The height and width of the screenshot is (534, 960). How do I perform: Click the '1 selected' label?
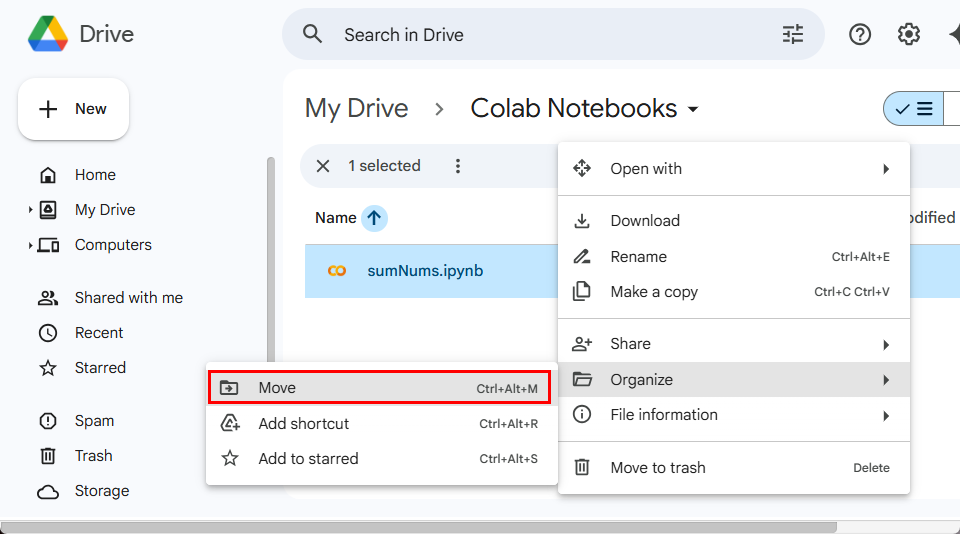click(384, 166)
